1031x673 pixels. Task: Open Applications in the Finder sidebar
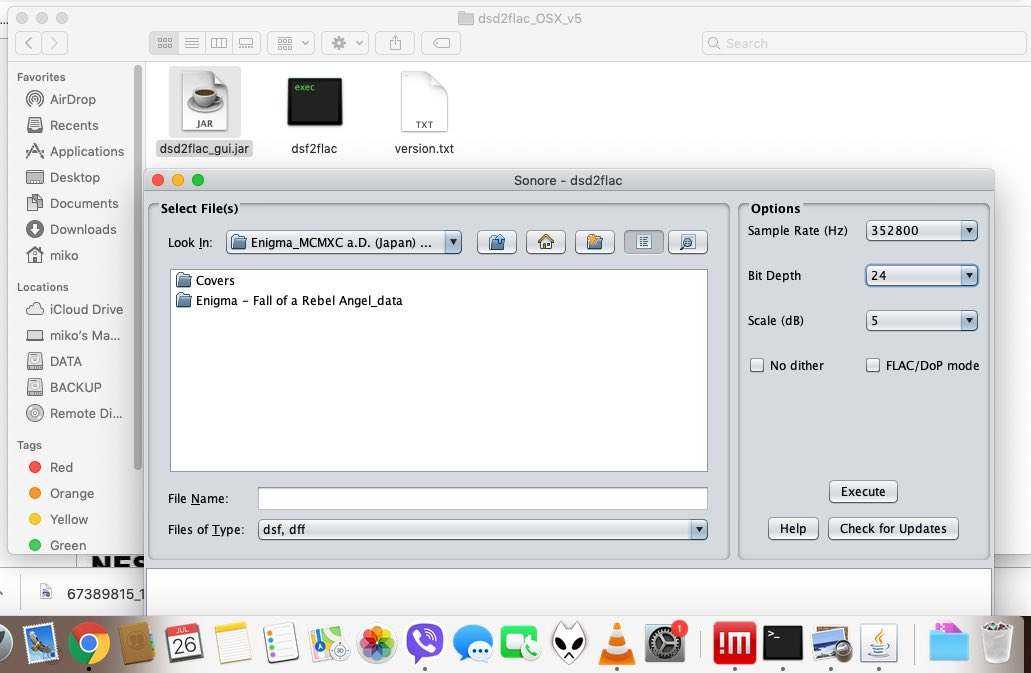[74, 151]
